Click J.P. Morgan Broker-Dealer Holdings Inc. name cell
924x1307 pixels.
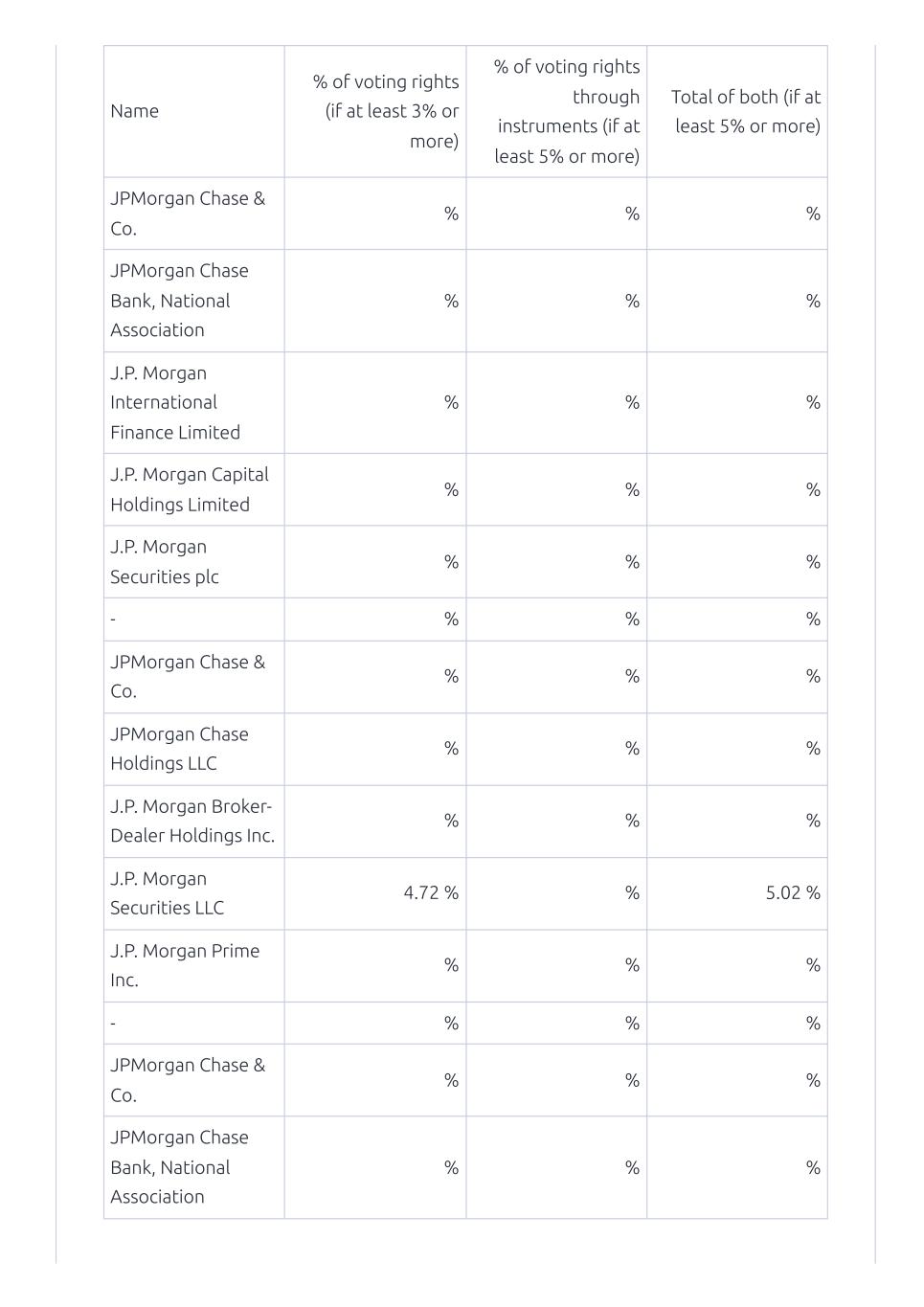(192, 821)
